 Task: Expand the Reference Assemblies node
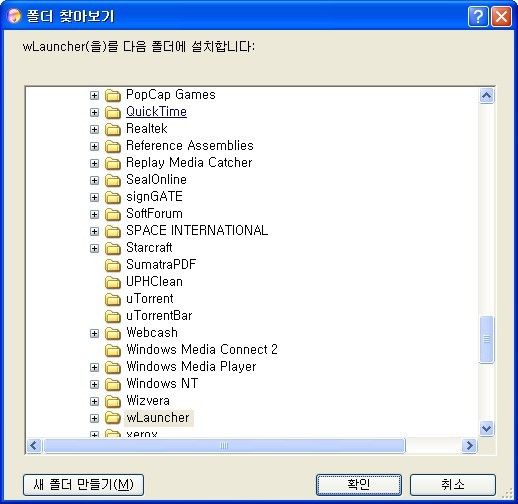tap(94, 147)
